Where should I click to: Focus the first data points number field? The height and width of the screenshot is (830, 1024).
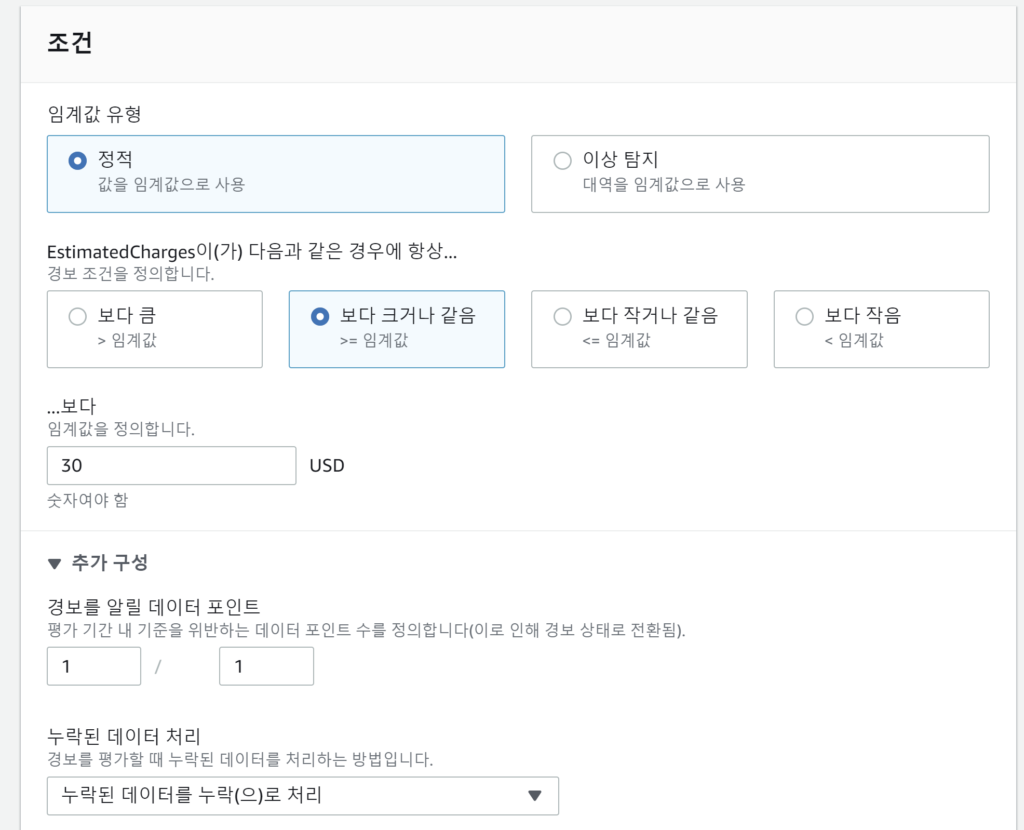[x=94, y=666]
